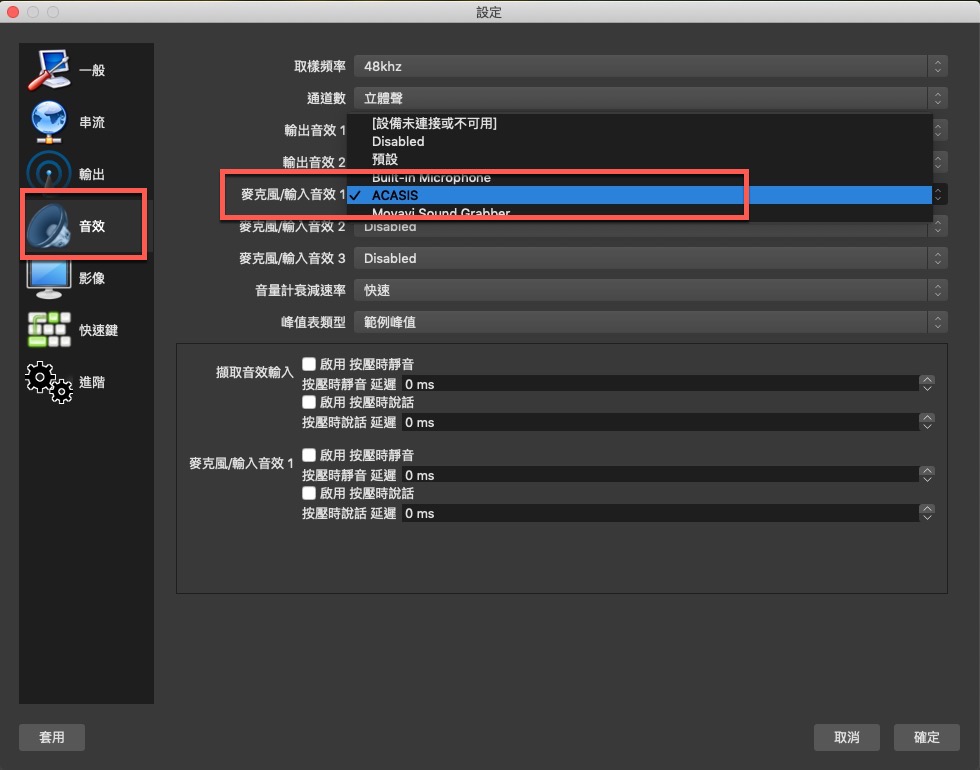The height and width of the screenshot is (770, 980).
Task: Enable 按壓時說話 for 擷取音效輸入
Action: (309, 402)
